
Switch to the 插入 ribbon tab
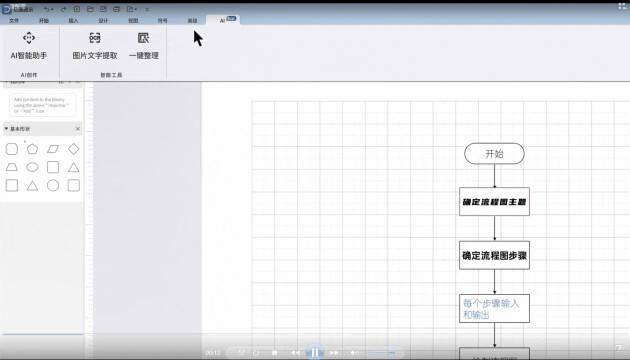pos(73,20)
